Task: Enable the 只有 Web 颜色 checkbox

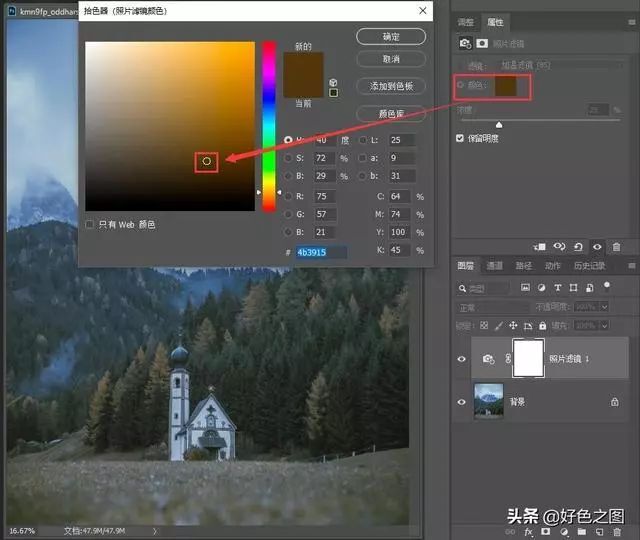Action: click(91, 224)
